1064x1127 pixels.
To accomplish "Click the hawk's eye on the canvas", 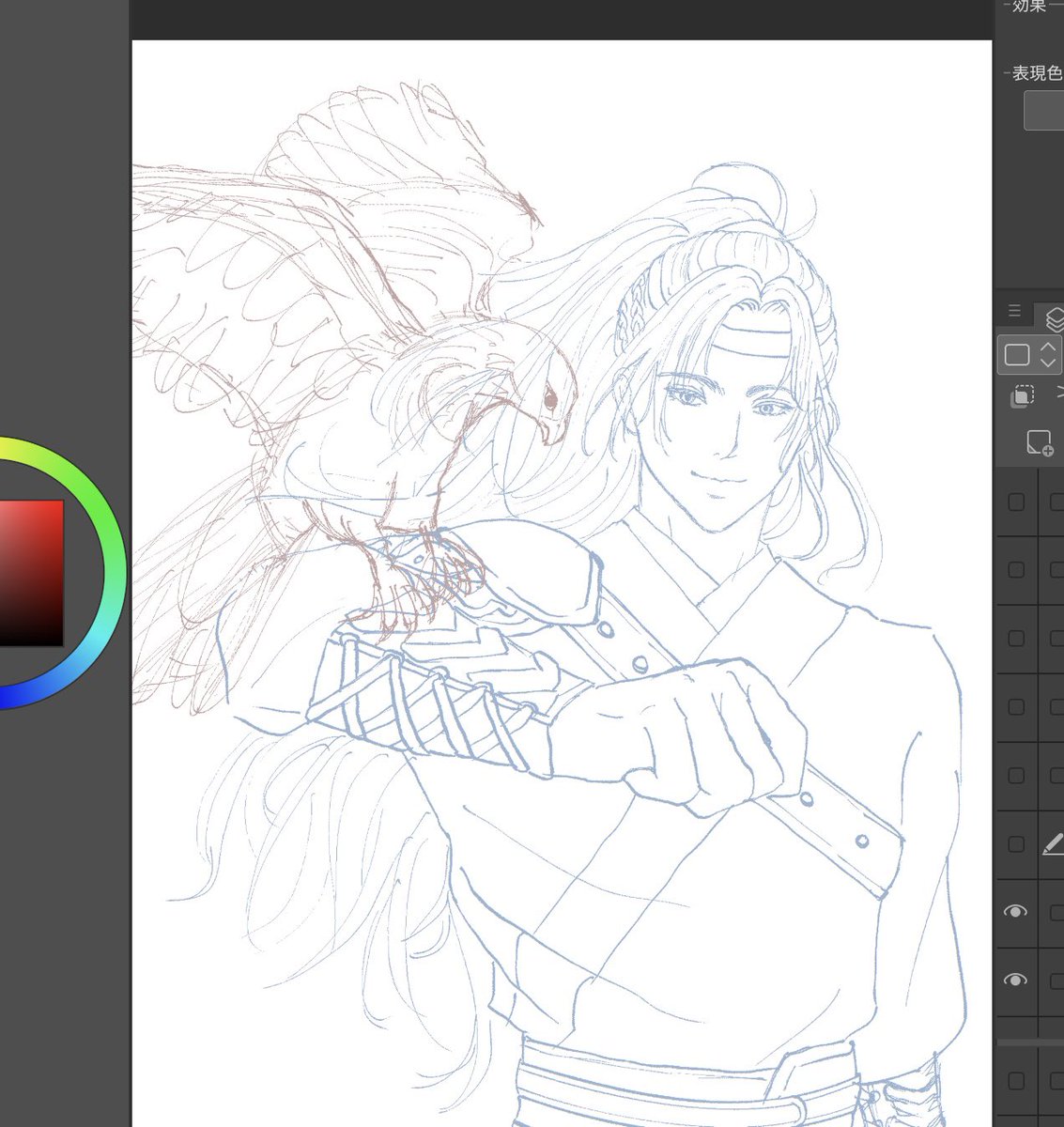I will 550,400.
